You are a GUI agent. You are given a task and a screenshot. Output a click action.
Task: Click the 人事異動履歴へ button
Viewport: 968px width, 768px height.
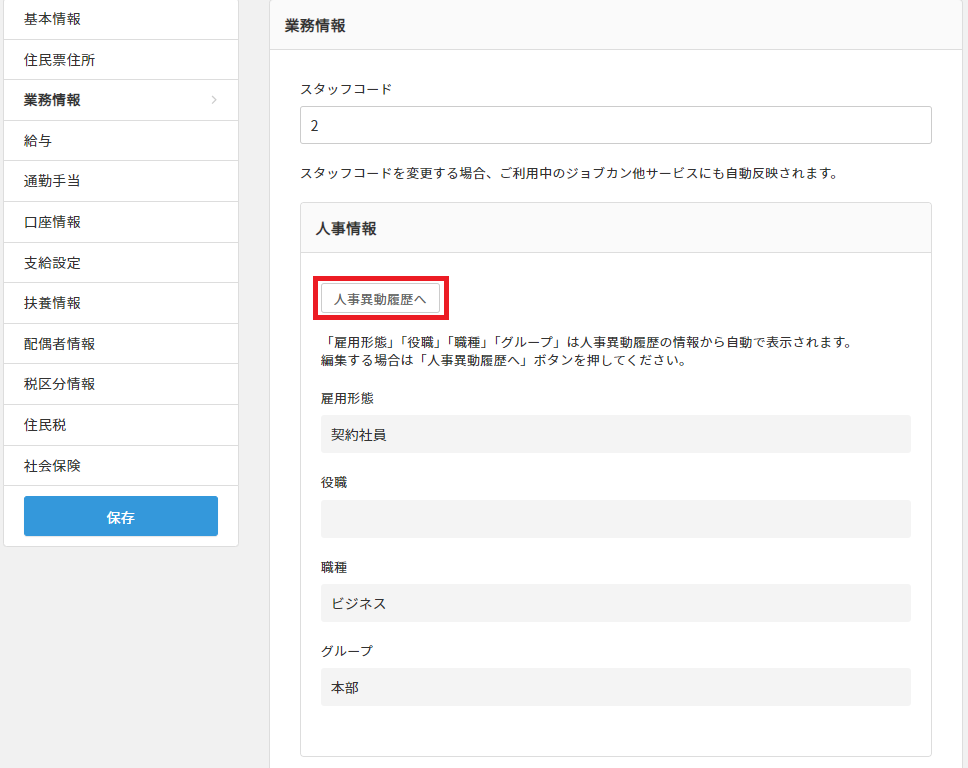(380, 298)
